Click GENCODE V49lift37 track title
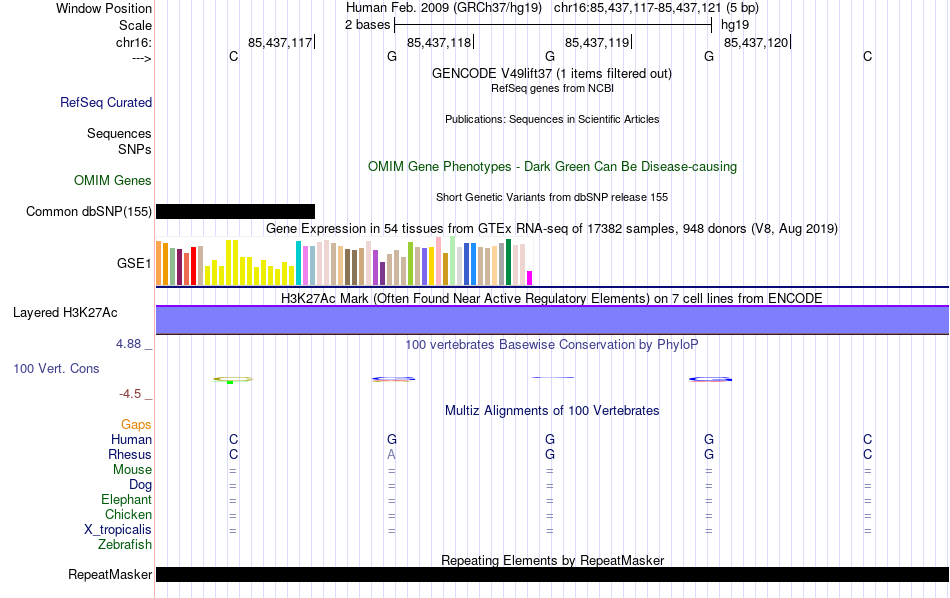Screen dimensions: 950x598 click(552, 73)
